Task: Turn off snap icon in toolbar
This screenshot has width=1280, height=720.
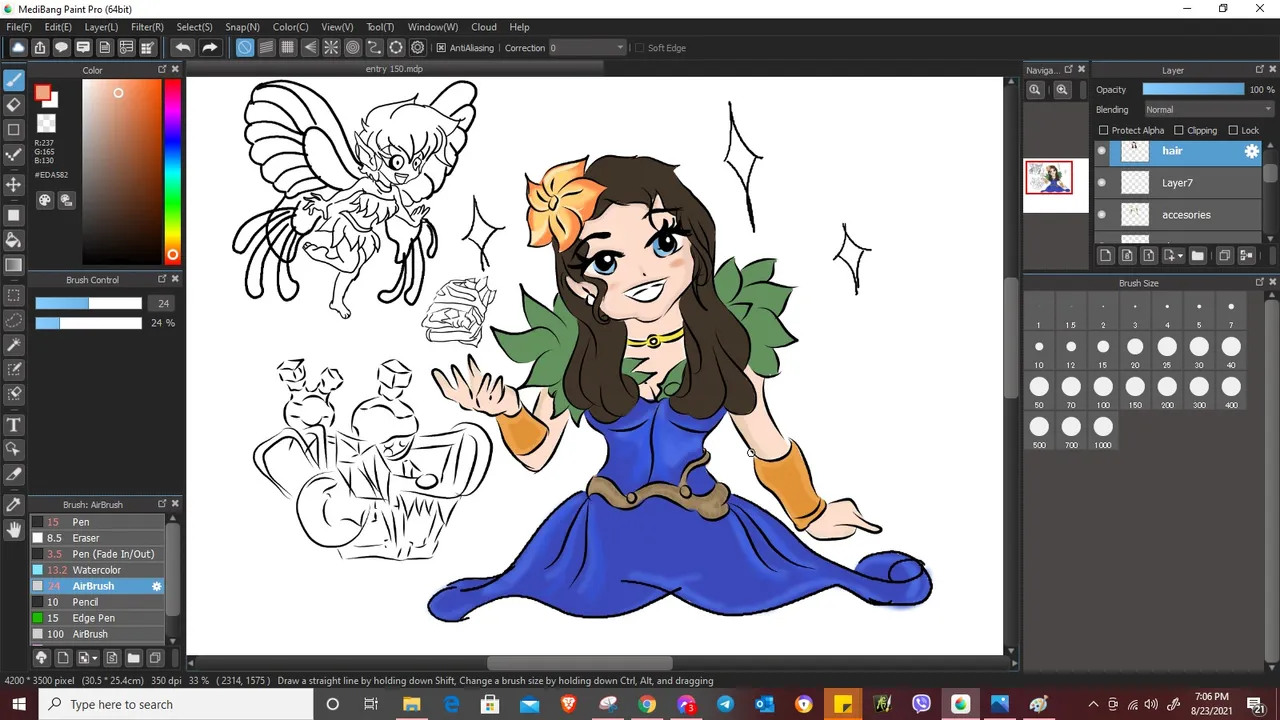Action: 244,47
